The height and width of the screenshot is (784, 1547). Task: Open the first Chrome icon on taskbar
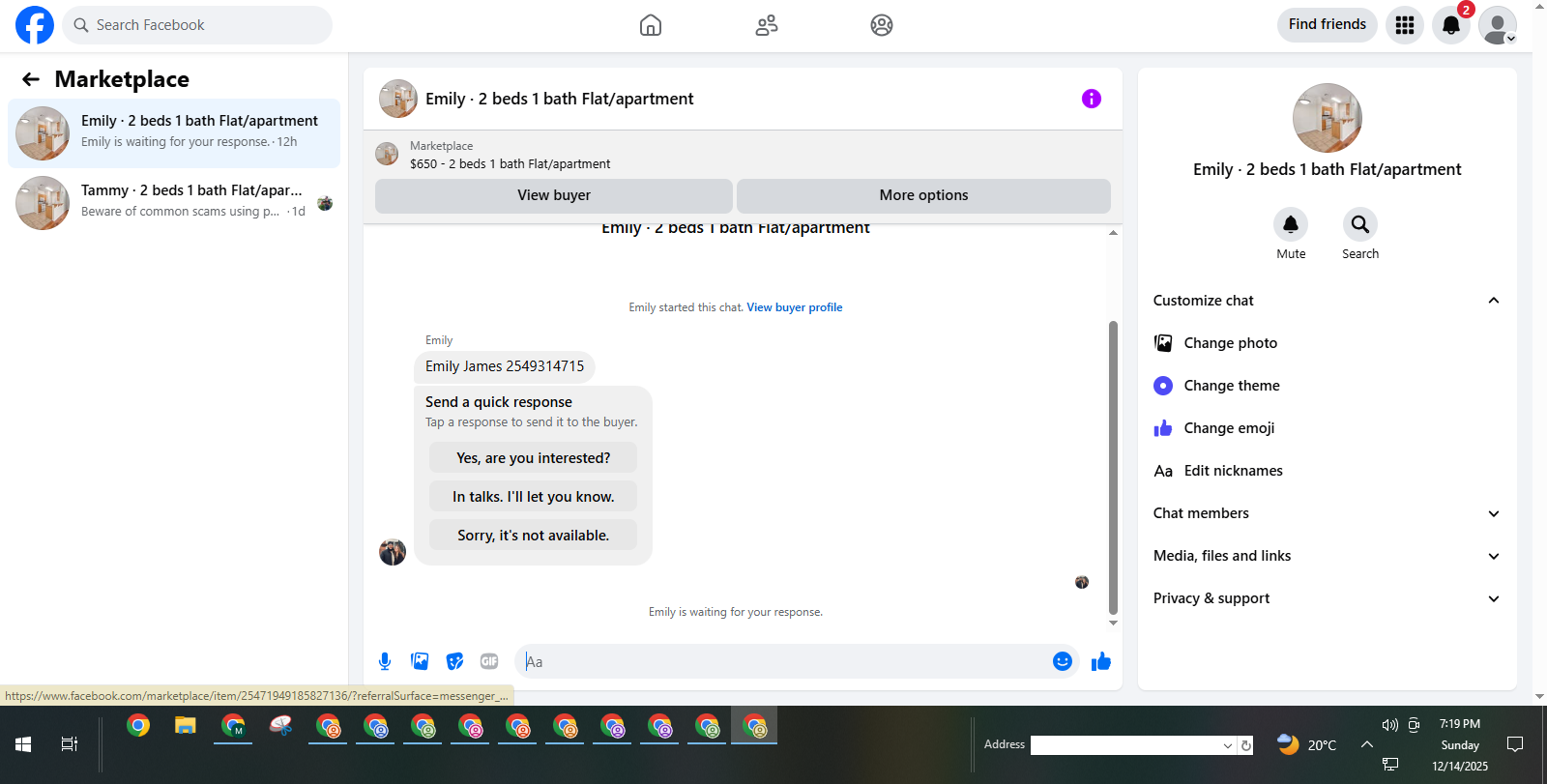(x=138, y=725)
